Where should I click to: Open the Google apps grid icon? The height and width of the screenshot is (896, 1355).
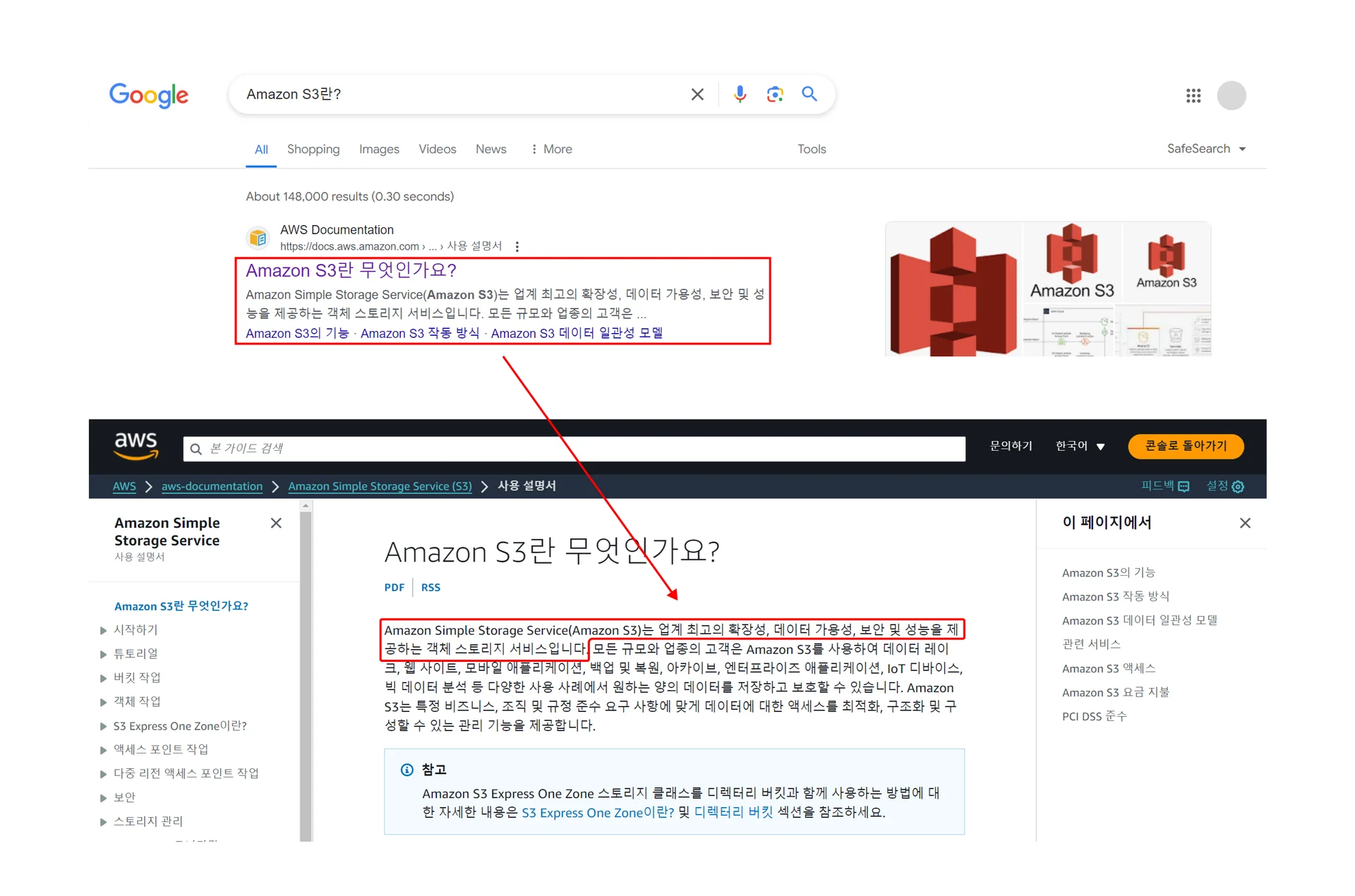[1193, 95]
